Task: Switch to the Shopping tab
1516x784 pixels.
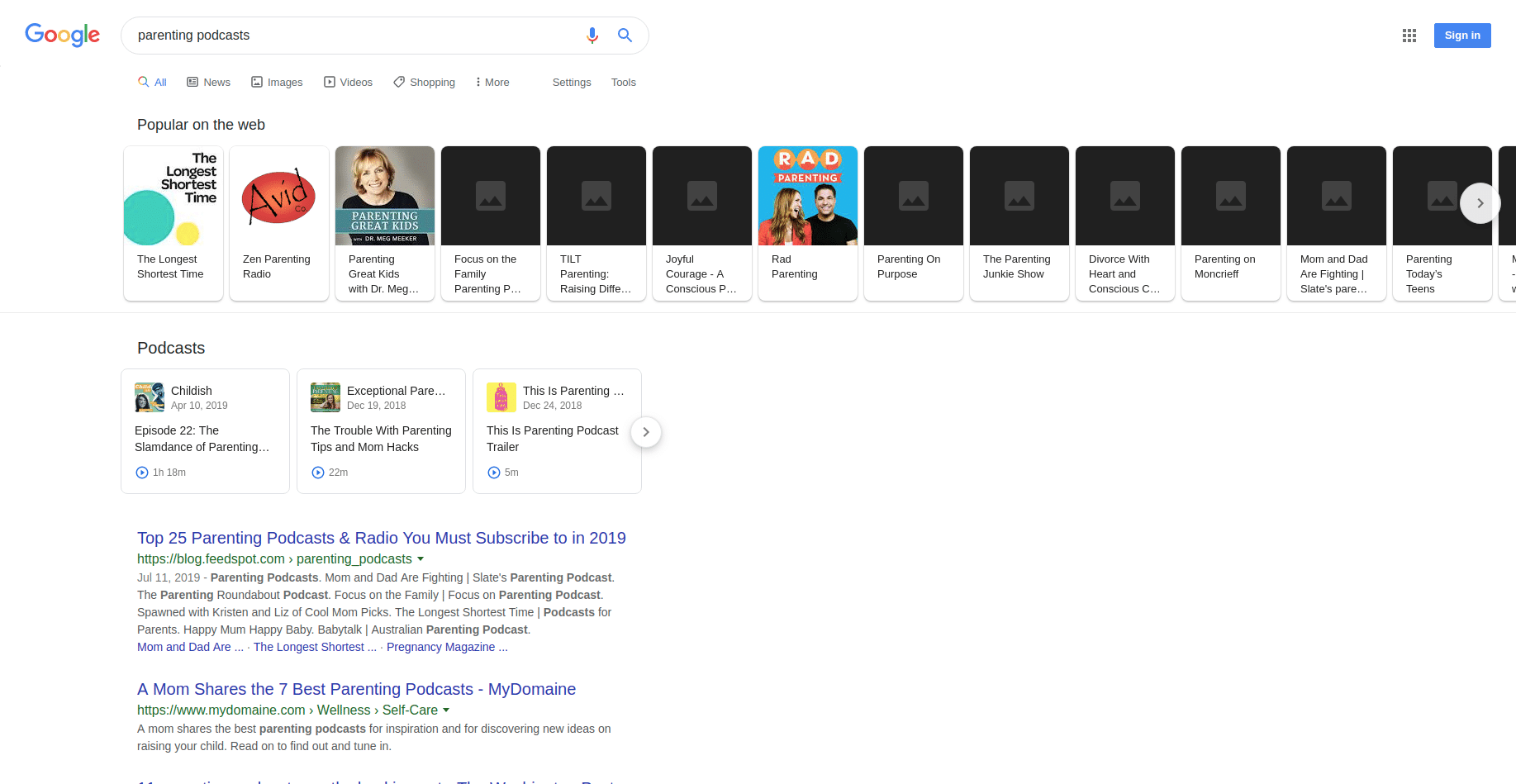Action: (x=424, y=82)
